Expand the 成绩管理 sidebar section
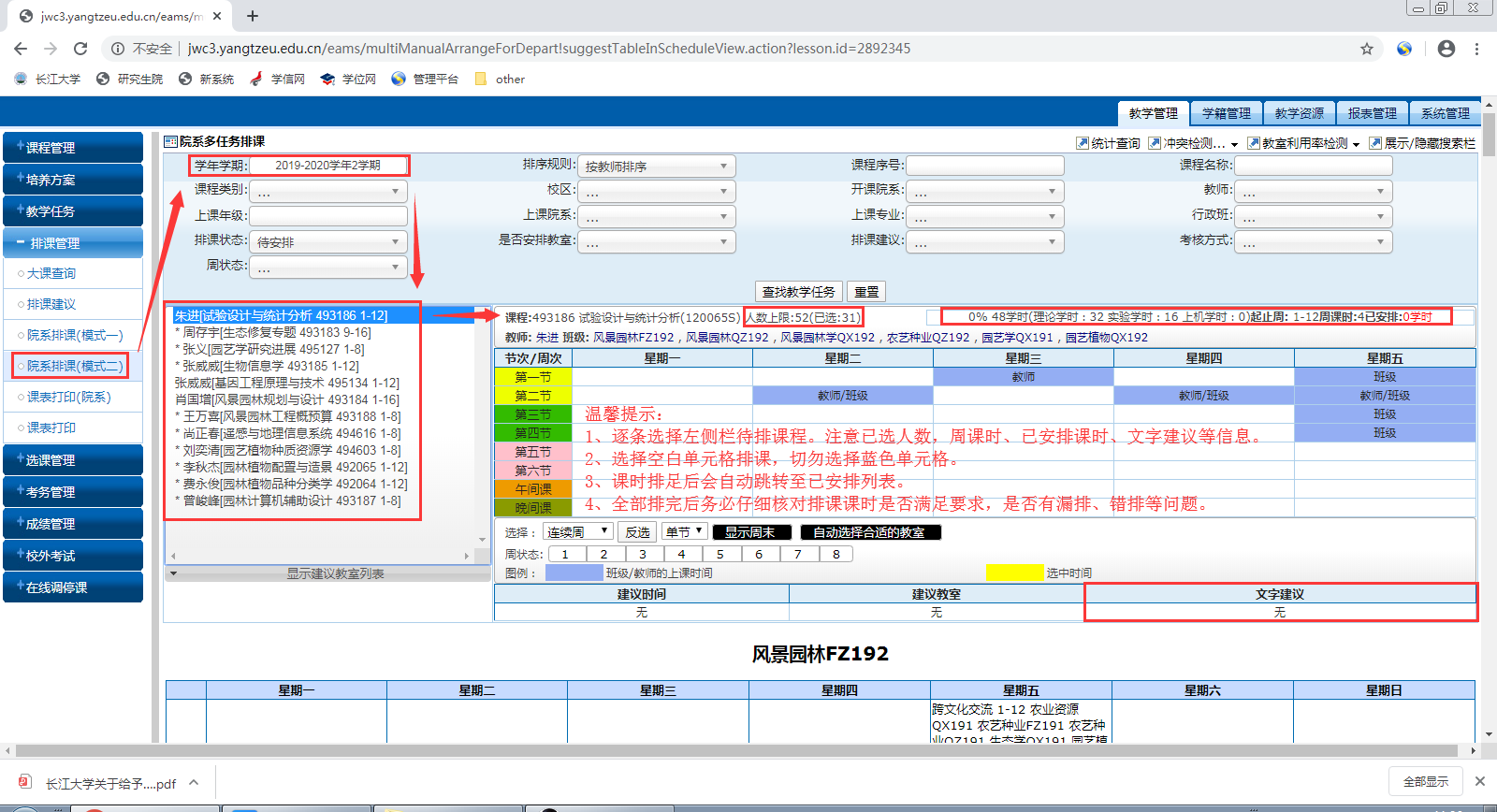1497x812 pixels. coord(73,524)
